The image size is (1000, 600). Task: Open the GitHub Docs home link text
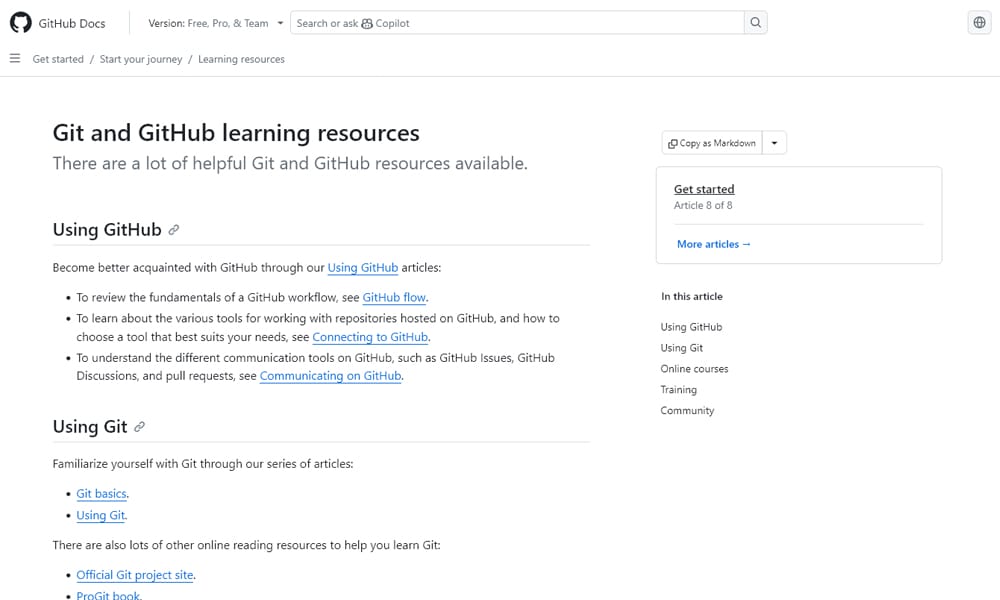coord(71,24)
